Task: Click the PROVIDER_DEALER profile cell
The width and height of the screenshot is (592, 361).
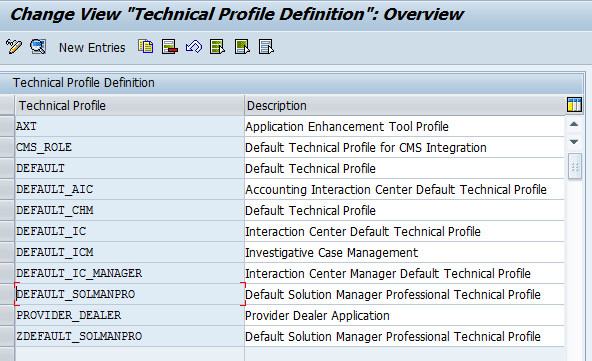Action: pyautogui.click(x=130, y=315)
